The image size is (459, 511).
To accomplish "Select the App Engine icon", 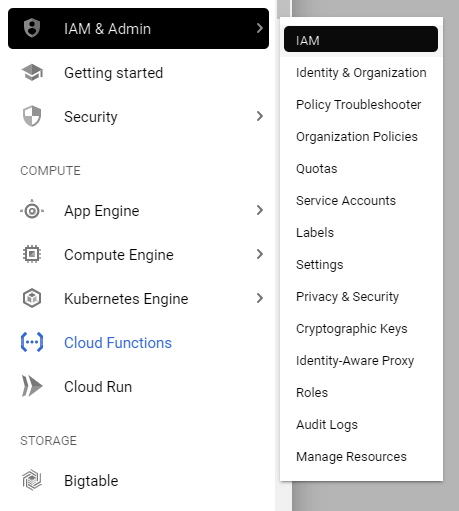I will click(x=32, y=210).
